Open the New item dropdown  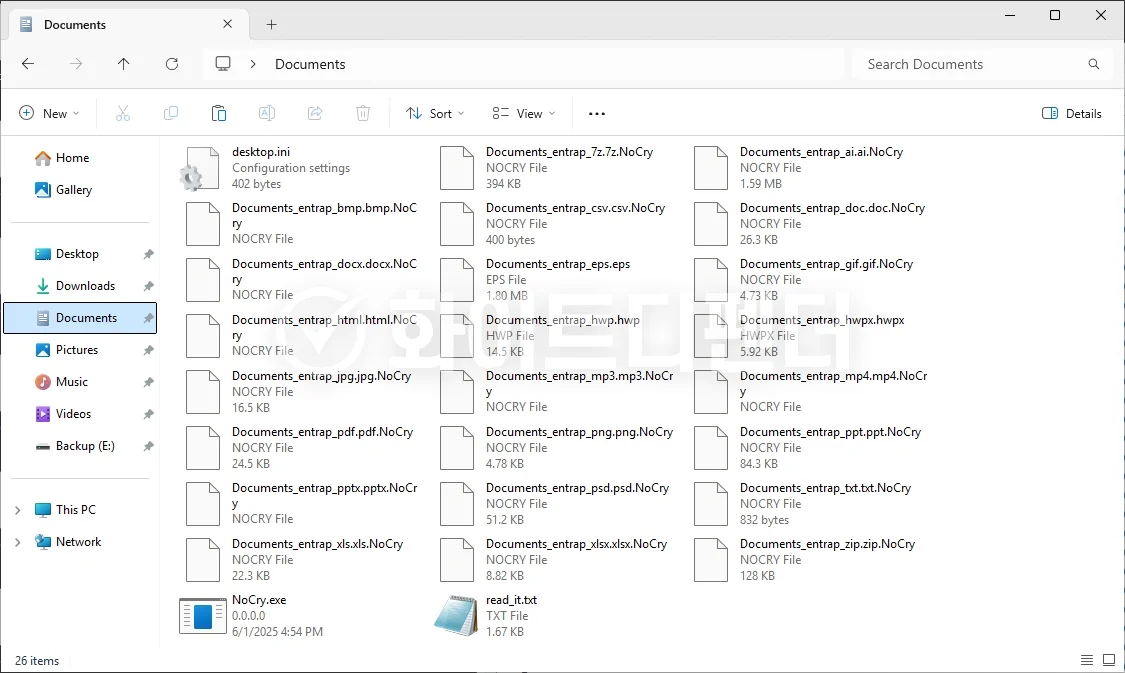click(49, 114)
